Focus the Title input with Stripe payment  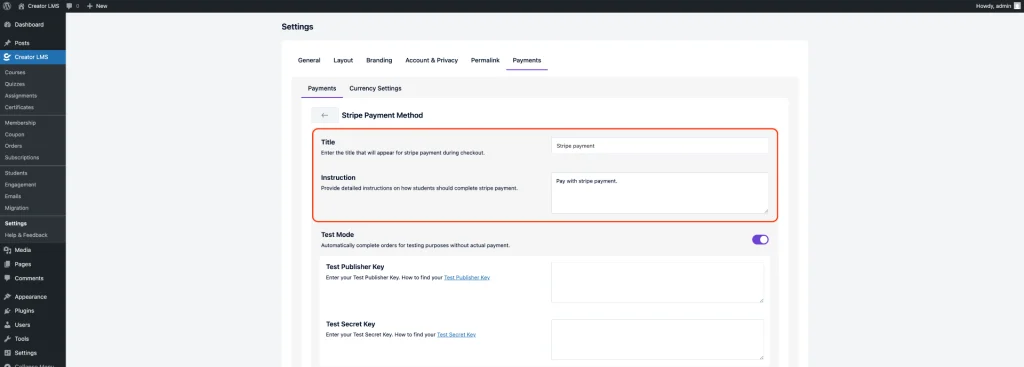click(x=660, y=146)
